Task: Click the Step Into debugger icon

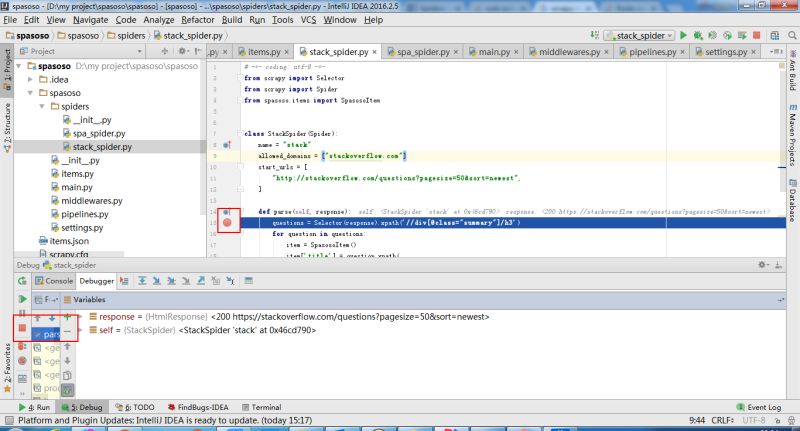Action: pyautogui.click(x=157, y=281)
